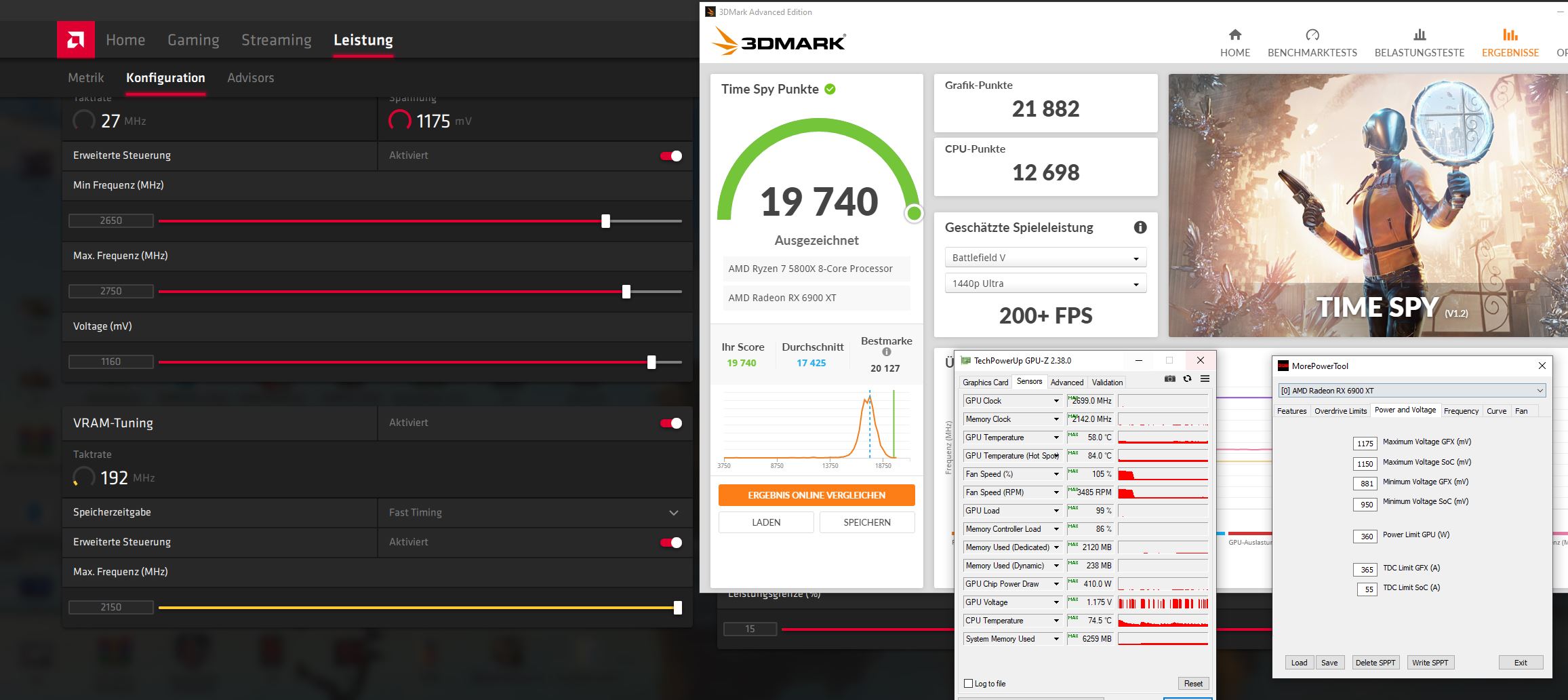
Task: Open Overdrive Limits tab in MorePowerTool
Action: [x=1341, y=411]
